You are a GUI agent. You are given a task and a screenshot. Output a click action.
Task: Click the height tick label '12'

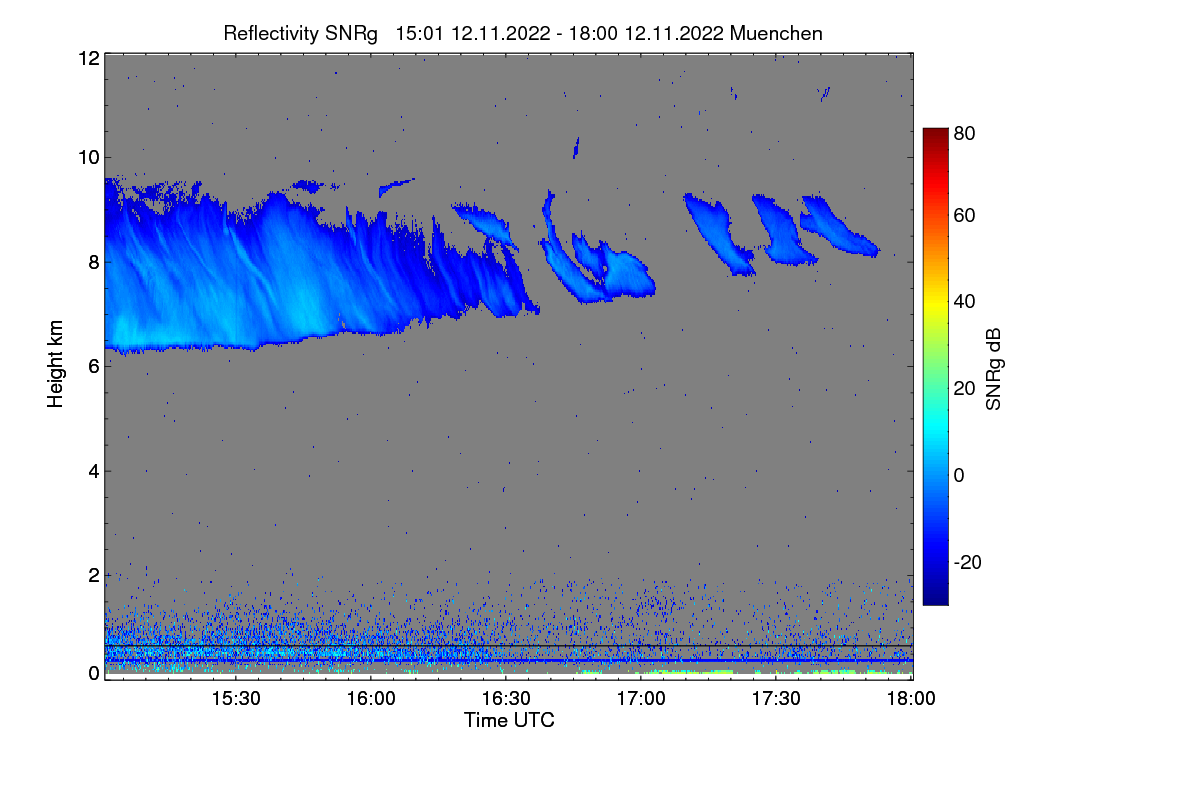pos(88,58)
